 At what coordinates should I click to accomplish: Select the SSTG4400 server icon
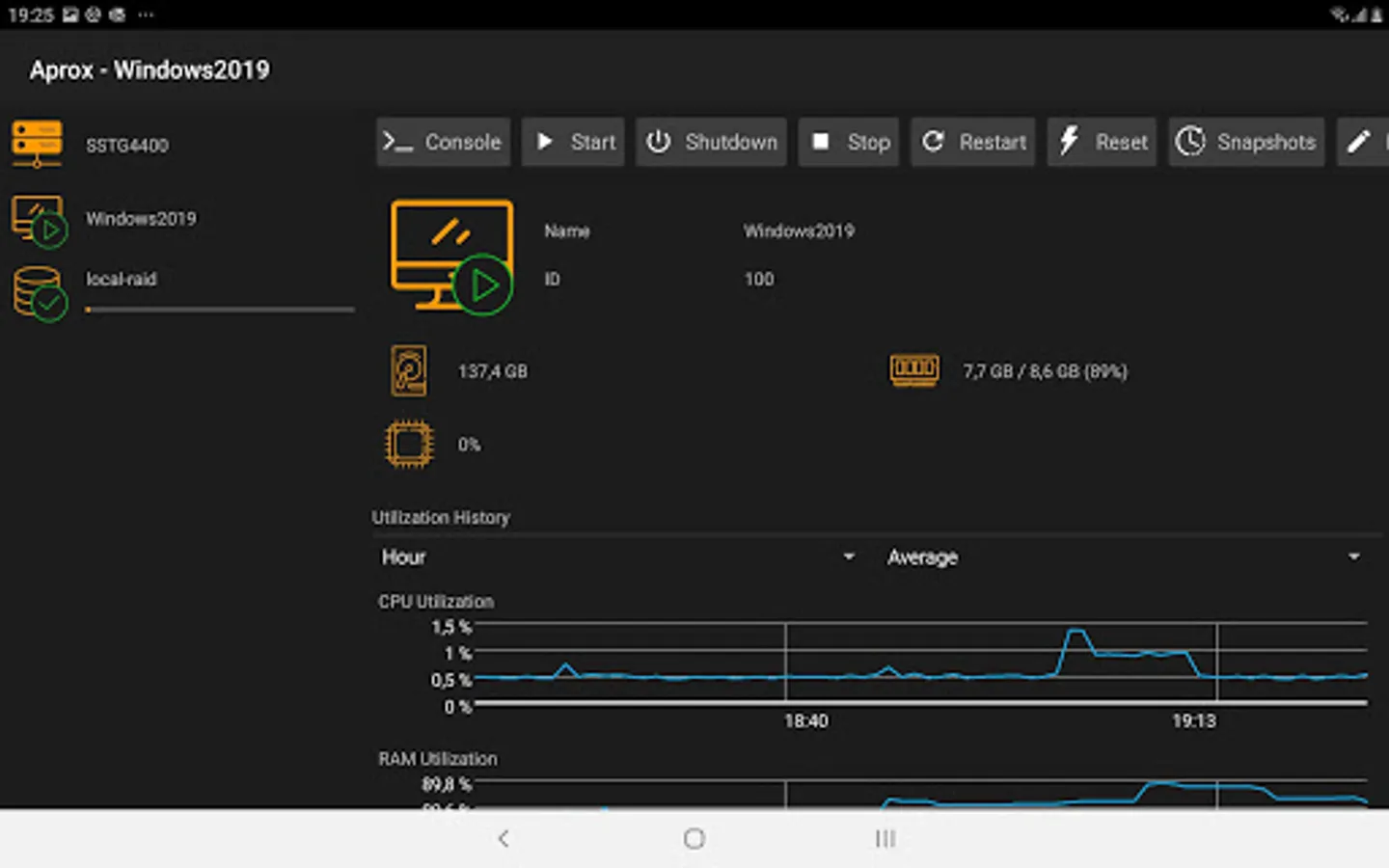click(38, 145)
